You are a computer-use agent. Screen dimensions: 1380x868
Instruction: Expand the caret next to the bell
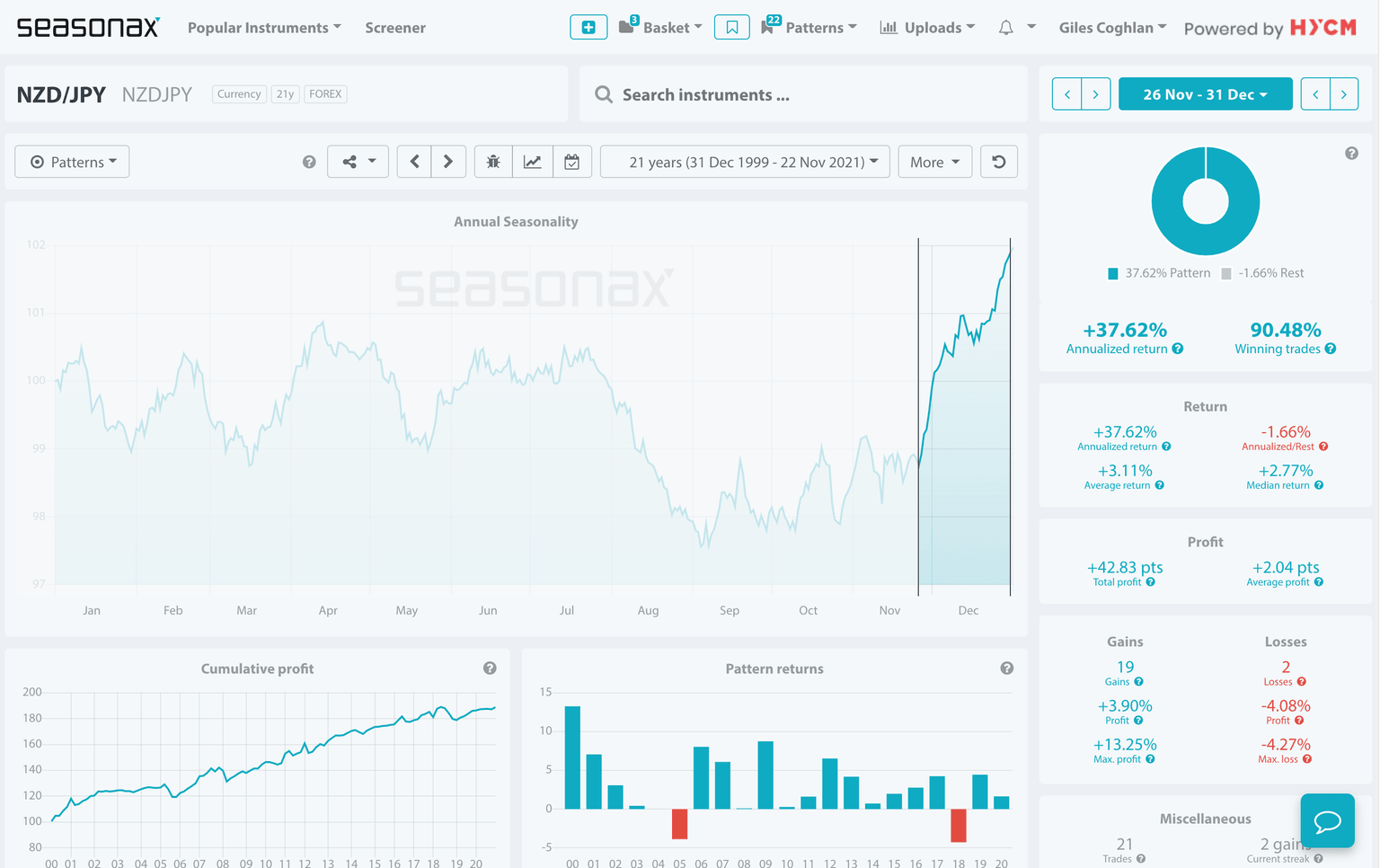click(x=1031, y=27)
